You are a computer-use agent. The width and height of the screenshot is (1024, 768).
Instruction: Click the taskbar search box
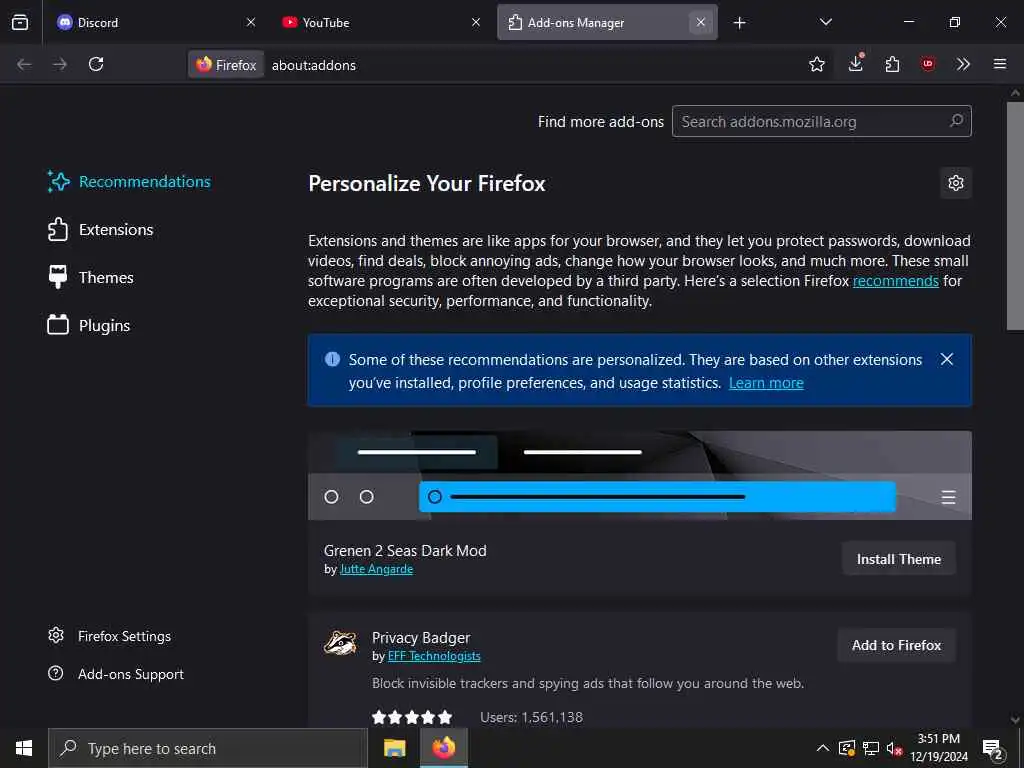208,748
